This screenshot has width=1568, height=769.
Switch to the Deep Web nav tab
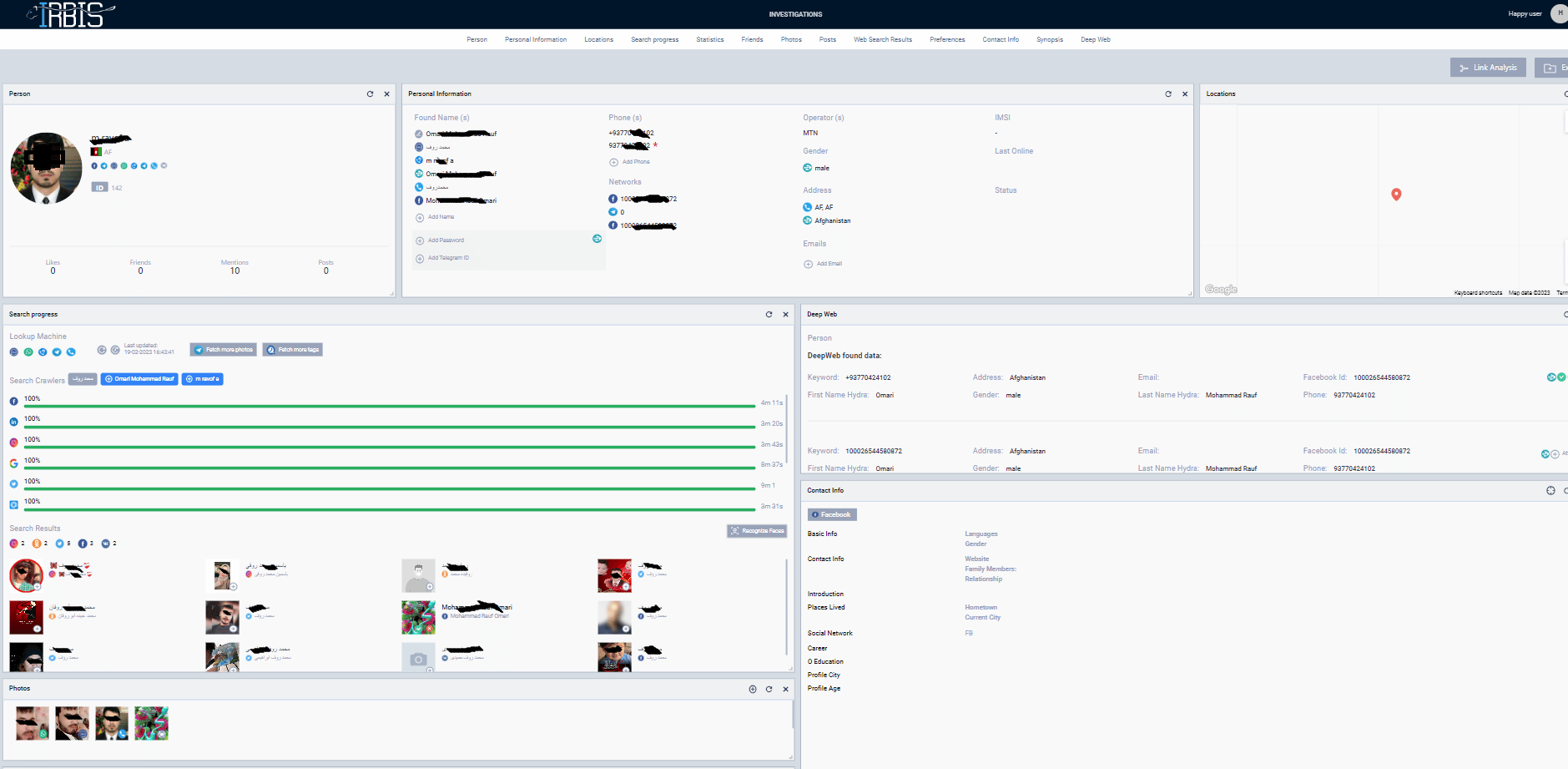pos(1096,39)
